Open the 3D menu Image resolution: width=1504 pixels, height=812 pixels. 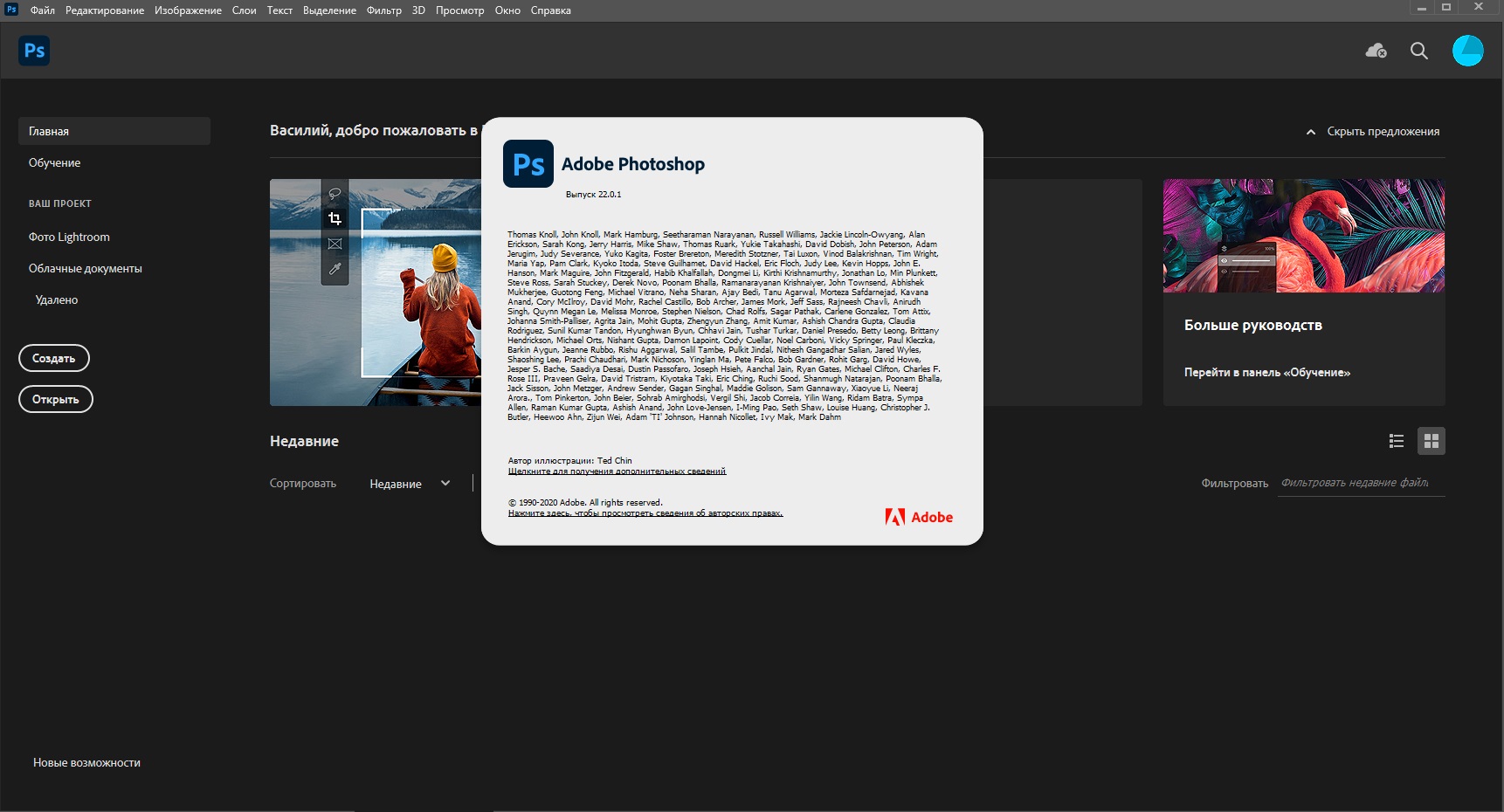418,10
